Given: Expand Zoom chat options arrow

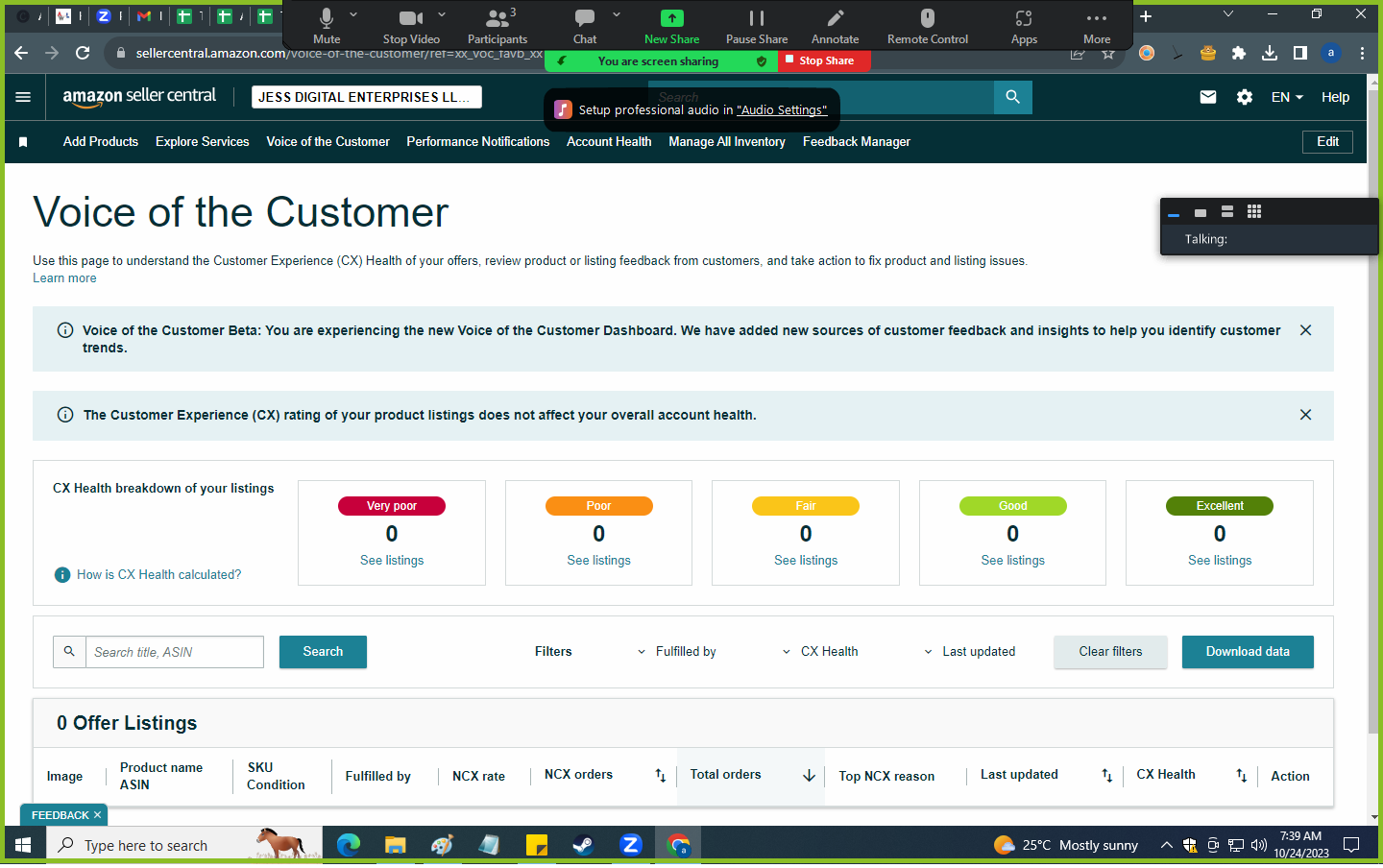Looking at the screenshot, I should [617, 14].
